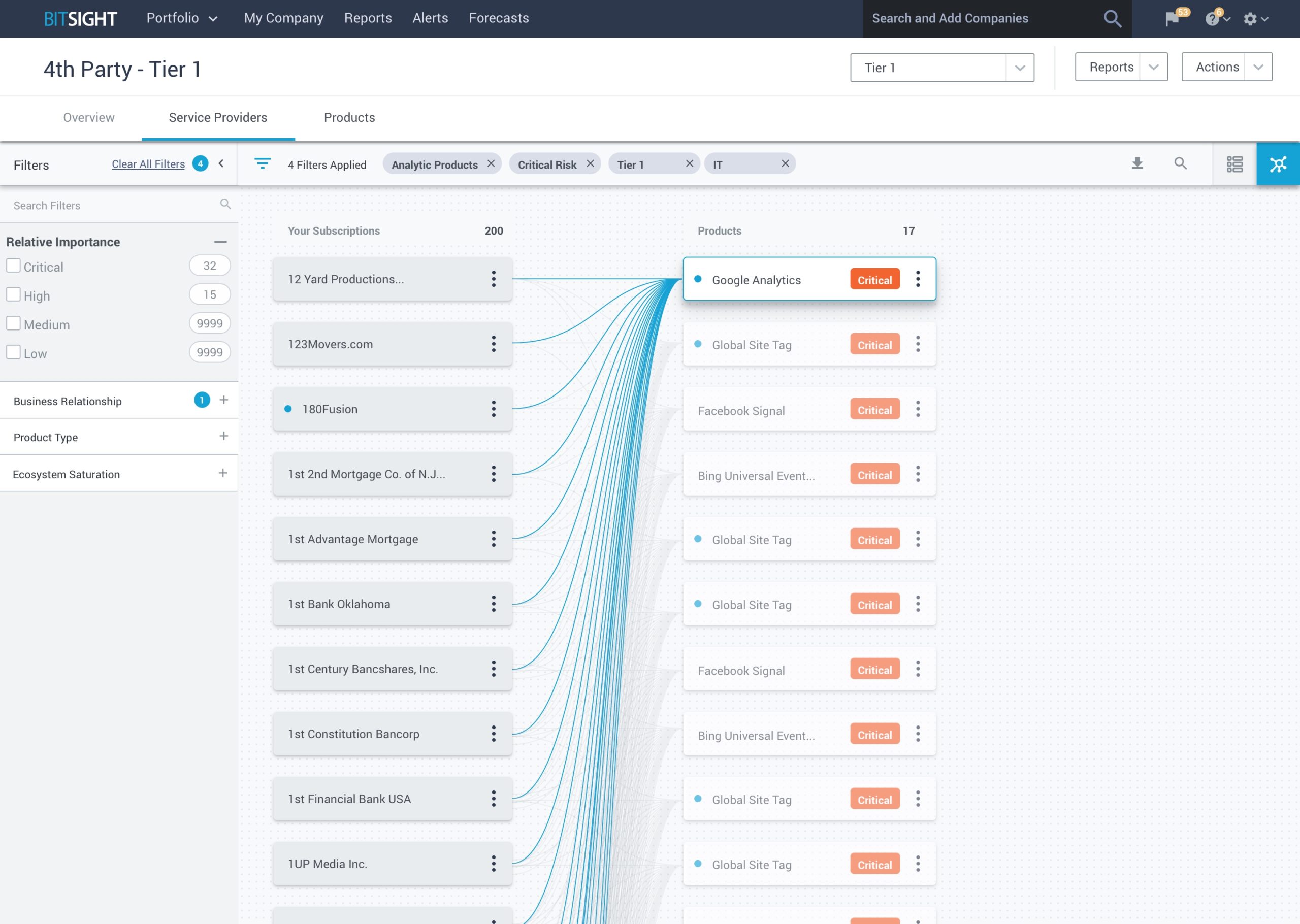Open kebab menu for 123Movers.com
The height and width of the screenshot is (924, 1300).
(x=493, y=344)
